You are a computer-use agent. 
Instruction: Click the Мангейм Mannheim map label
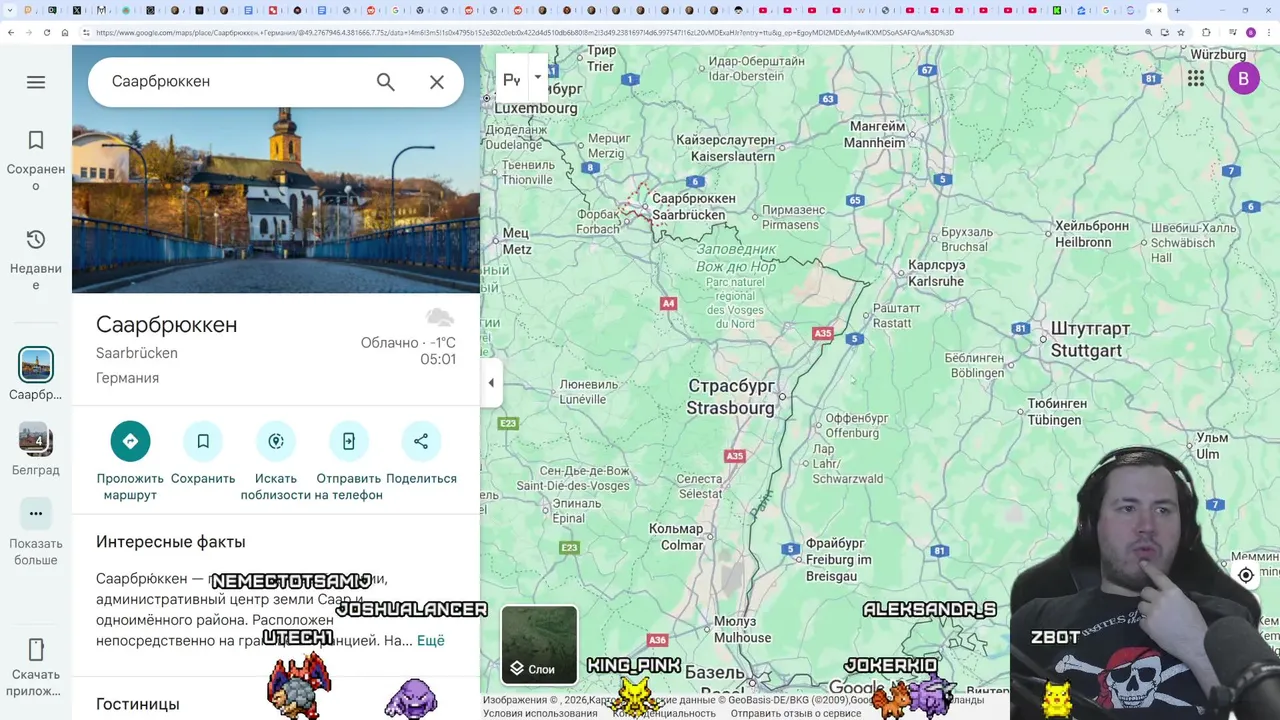click(875, 134)
